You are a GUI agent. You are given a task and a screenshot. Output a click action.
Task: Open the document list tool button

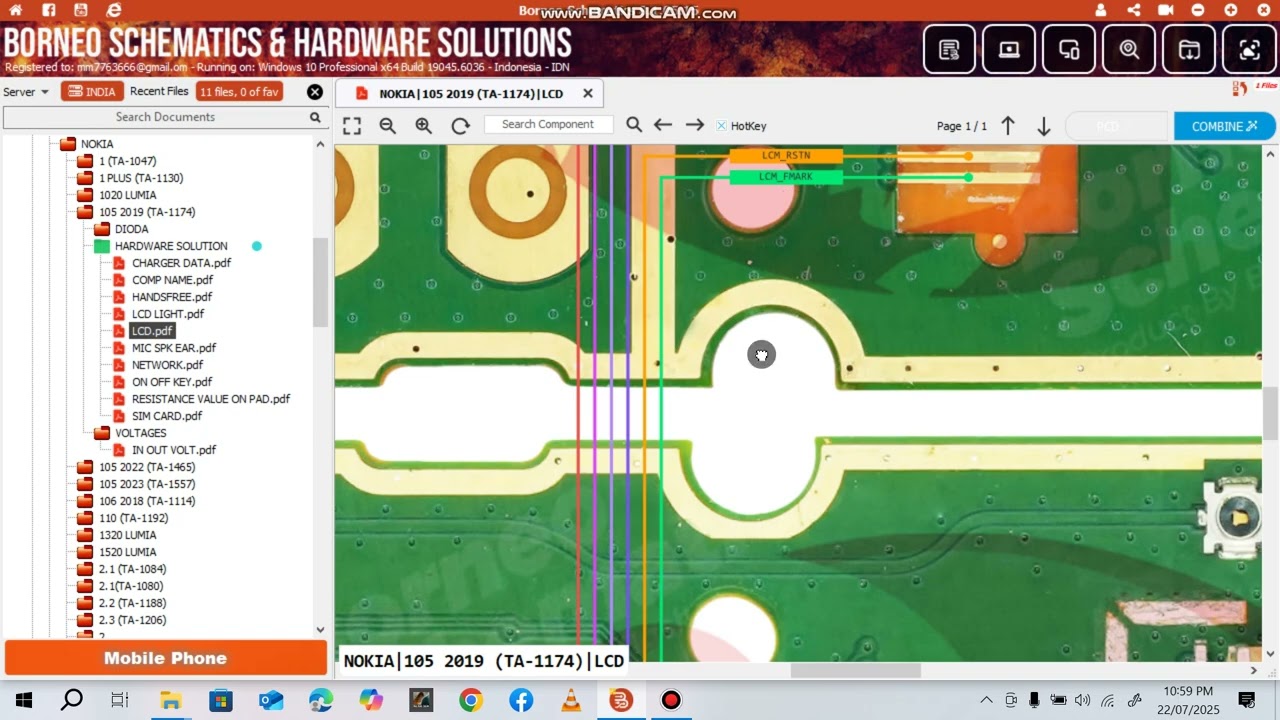pyautogui.click(x=949, y=49)
